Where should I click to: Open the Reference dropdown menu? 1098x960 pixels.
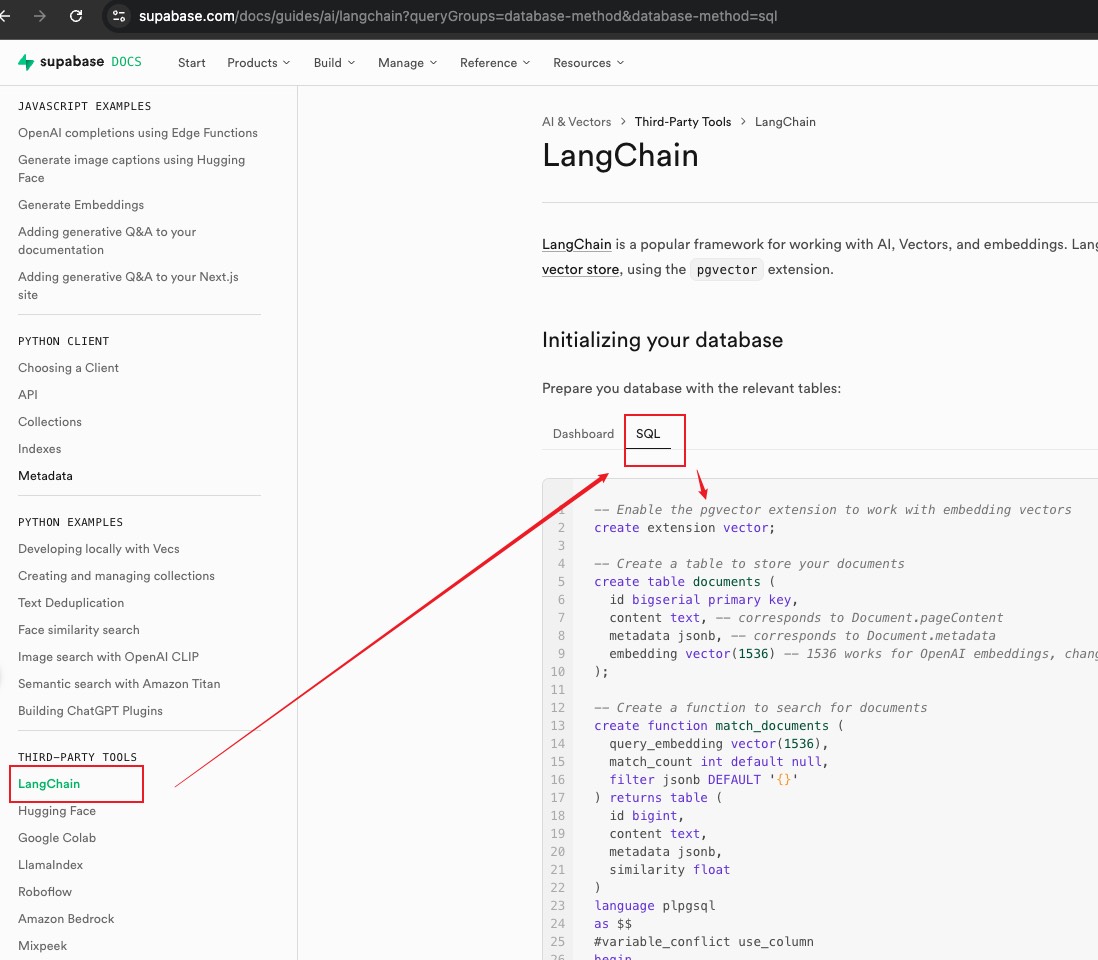[x=495, y=63]
